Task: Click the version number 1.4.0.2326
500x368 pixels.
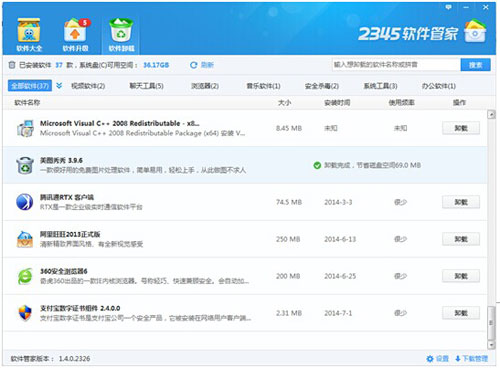Action: tap(74, 359)
